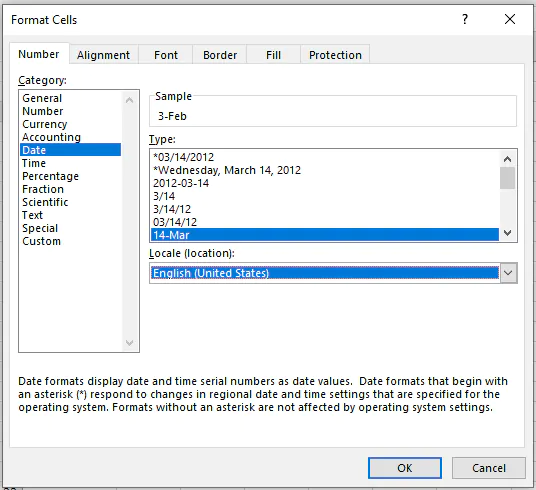
Task: Click the Category list scroll down arrow
Action: [x=130, y=342]
